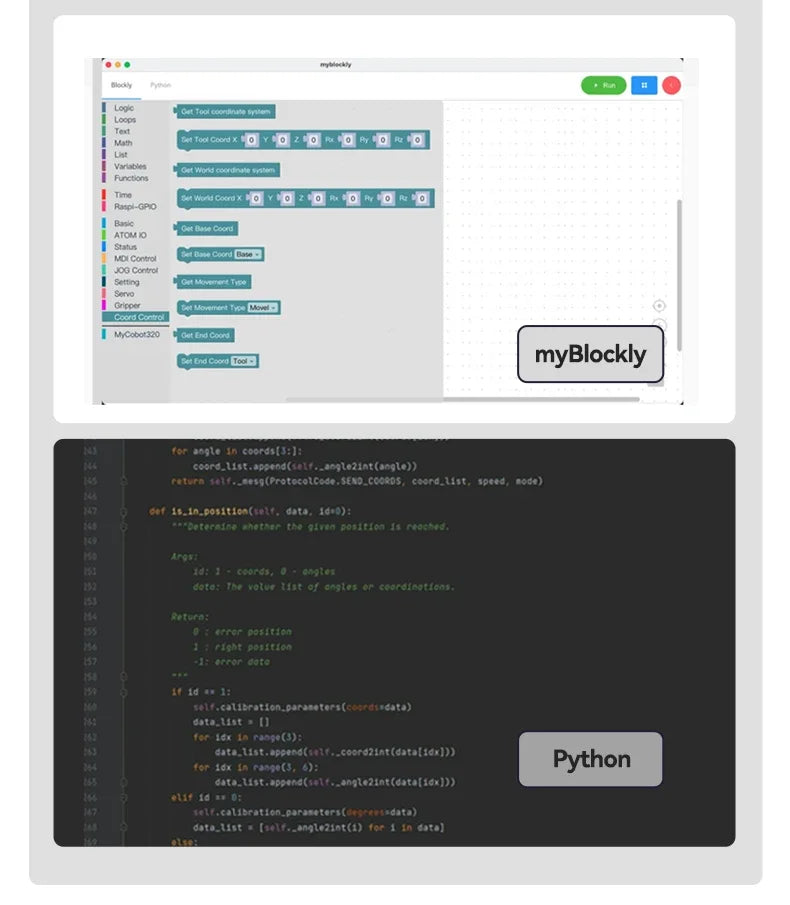The image size is (790, 905).
Task: Click the X value field in Set Tool Coord
Action: [251, 140]
